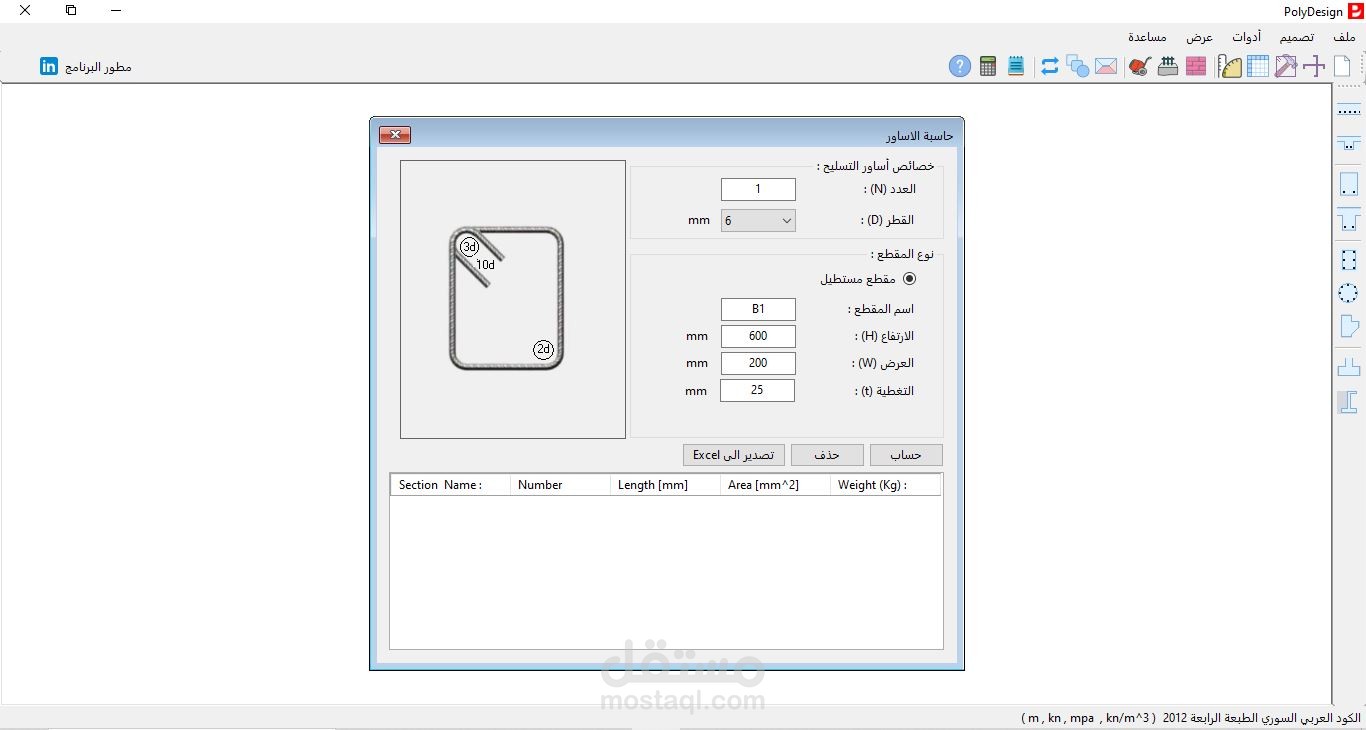Click the envelope mail icon
1366x730 pixels.
tap(1105, 67)
